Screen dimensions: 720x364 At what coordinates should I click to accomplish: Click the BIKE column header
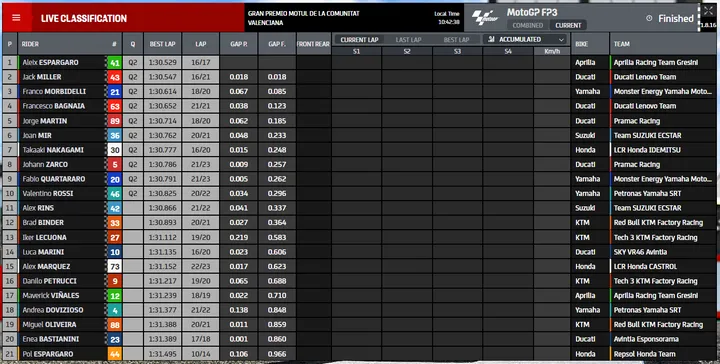coord(581,44)
